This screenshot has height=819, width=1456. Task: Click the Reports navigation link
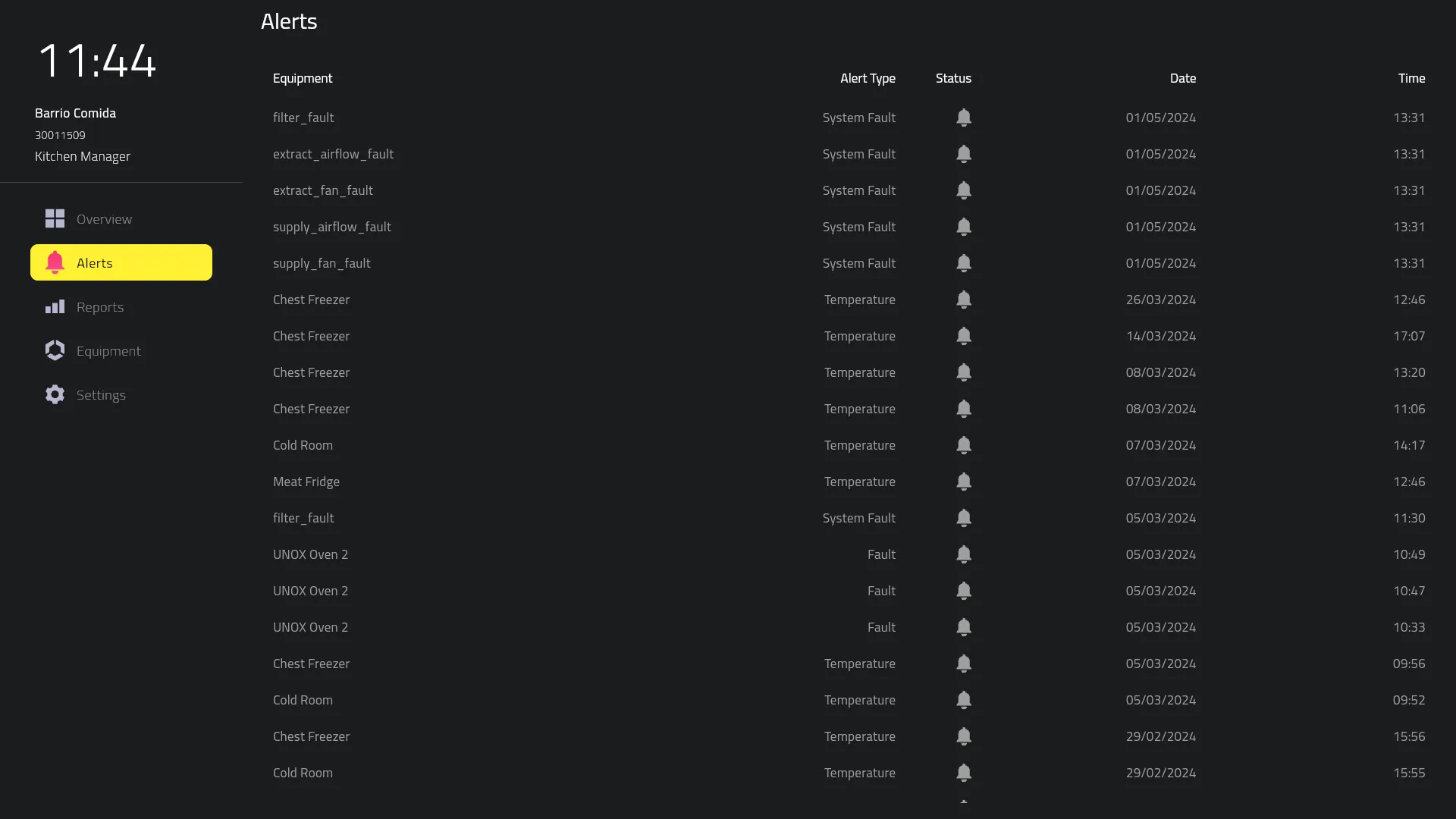pos(100,306)
